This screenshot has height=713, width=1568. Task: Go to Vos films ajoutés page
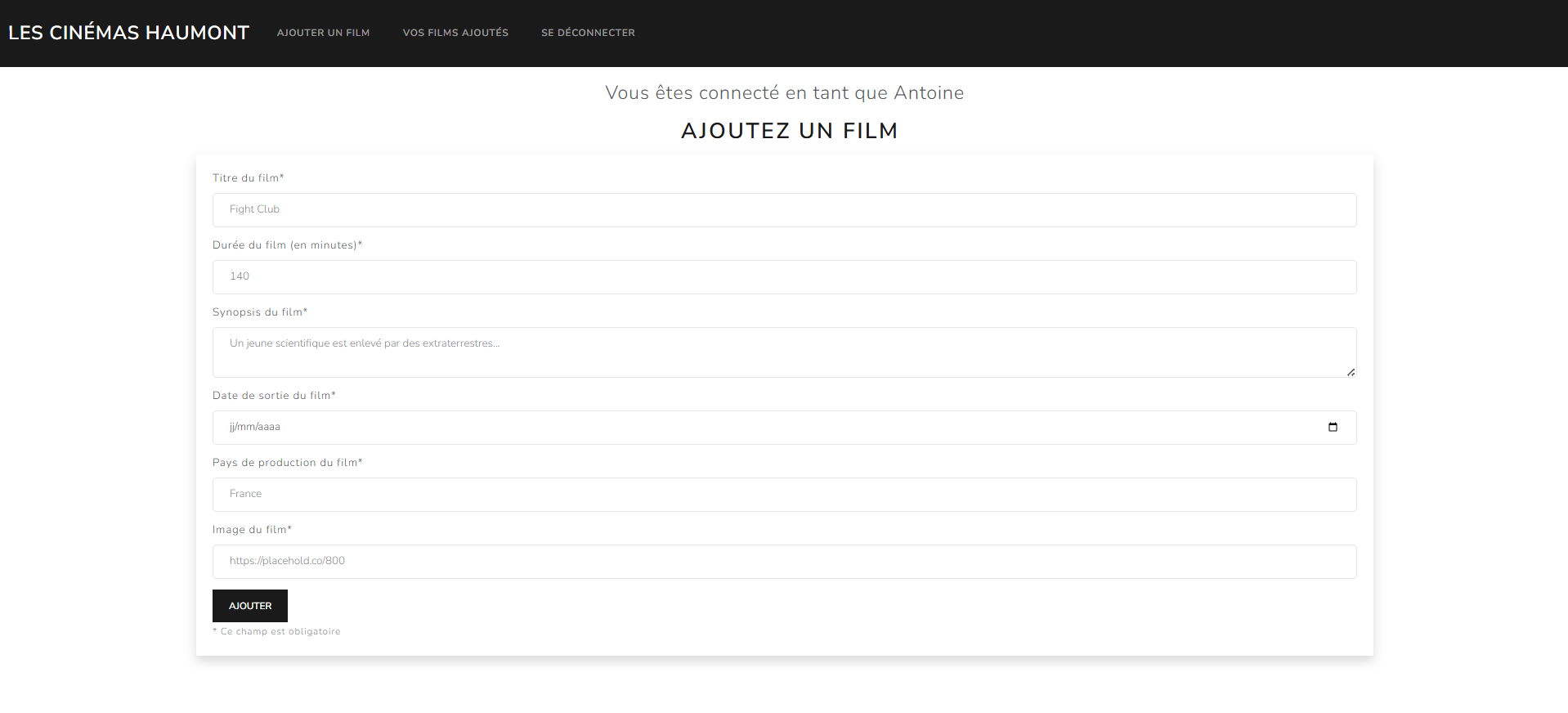point(455,33)
